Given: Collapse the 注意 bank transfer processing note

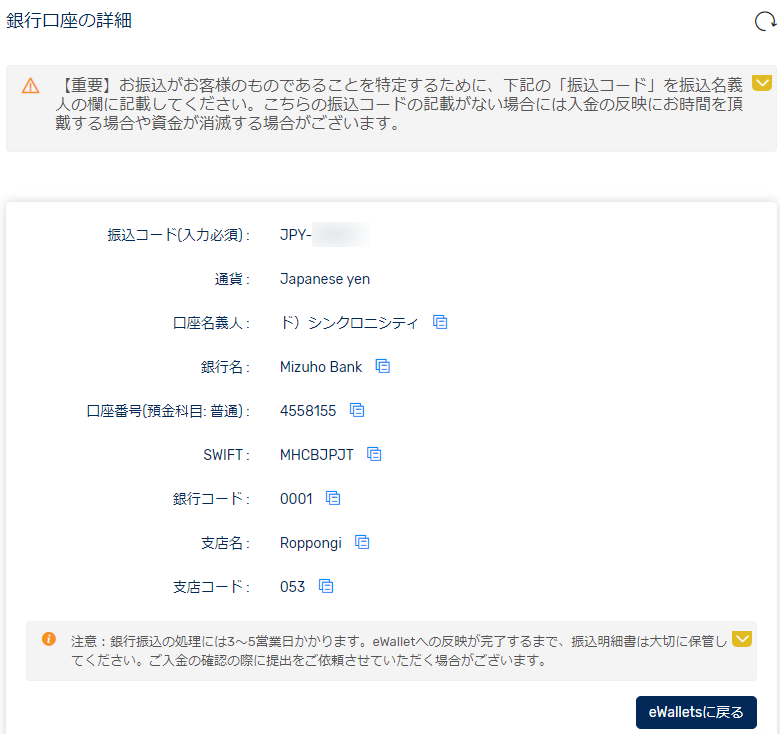Looking at the screenshot, I should pyautogui.click(x=741, y=638).
